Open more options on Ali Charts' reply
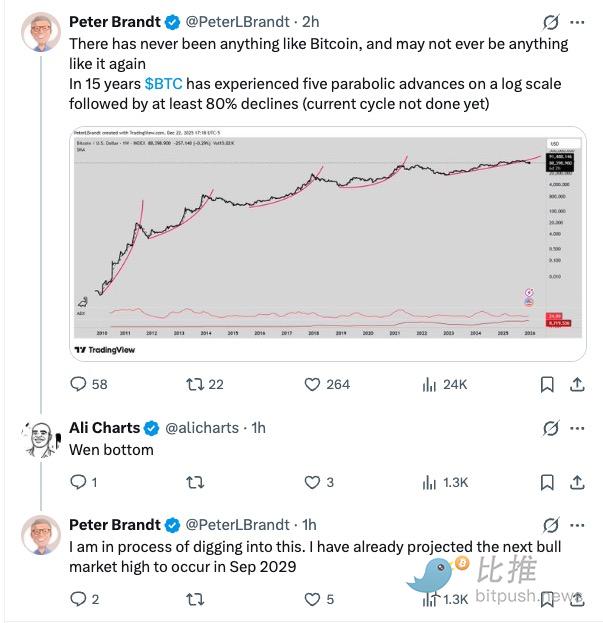Screen dimensions: 603x623 click(x=577, y=428)
